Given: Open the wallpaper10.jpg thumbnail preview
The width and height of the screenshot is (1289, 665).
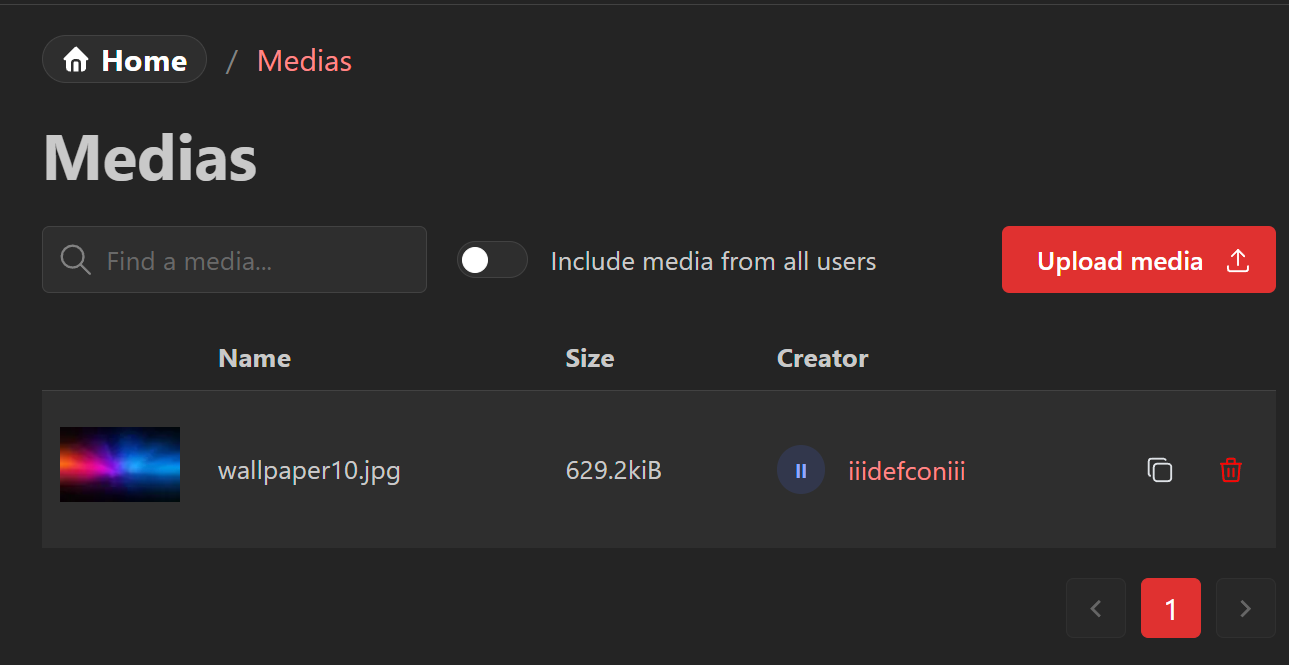Looking at the screenshot, I should click(x=119, y=464).
